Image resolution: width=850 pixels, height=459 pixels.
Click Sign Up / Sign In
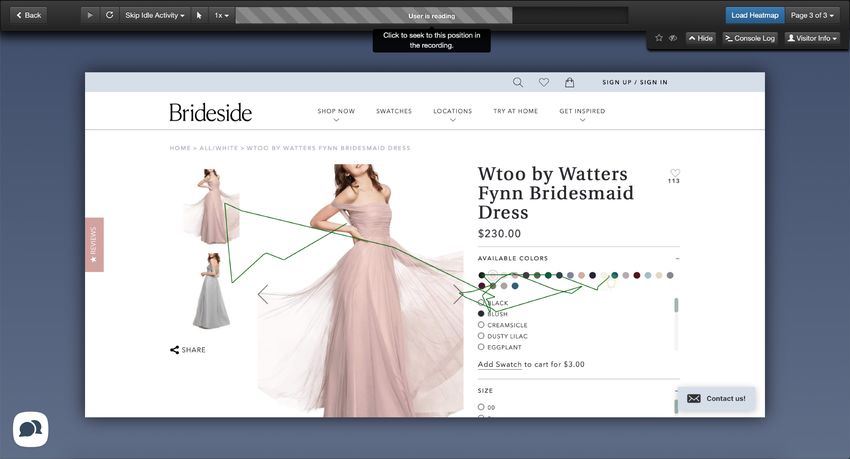pyautogui.click(x=635, y=82)
